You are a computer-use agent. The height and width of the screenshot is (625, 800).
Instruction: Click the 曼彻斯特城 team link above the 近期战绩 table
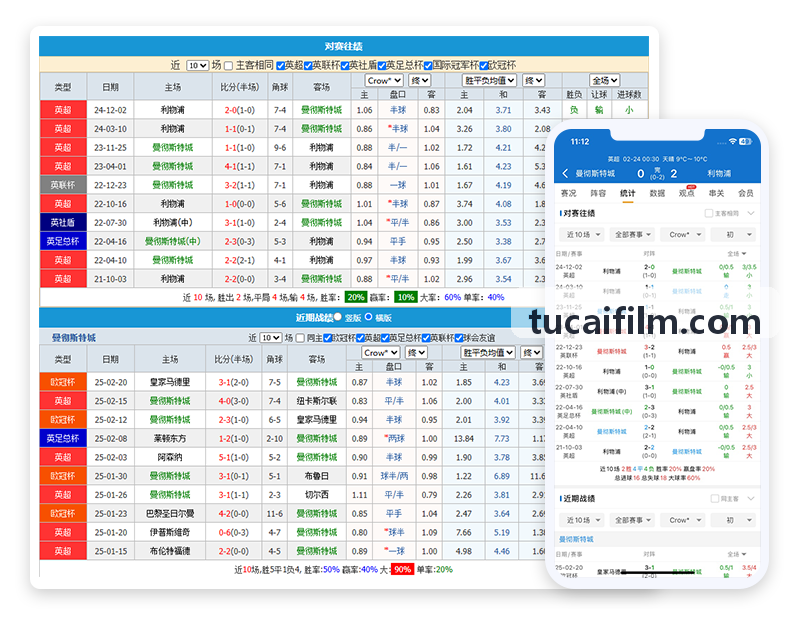click(x=74, y=338)
